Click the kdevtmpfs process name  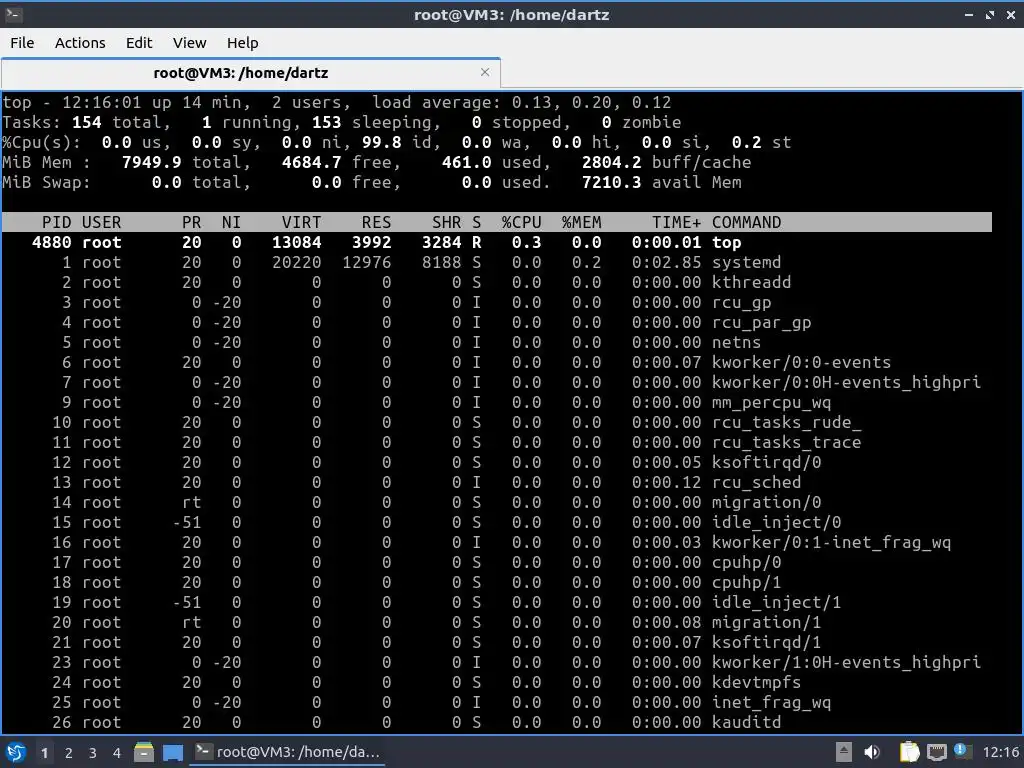tap(756, 682)
